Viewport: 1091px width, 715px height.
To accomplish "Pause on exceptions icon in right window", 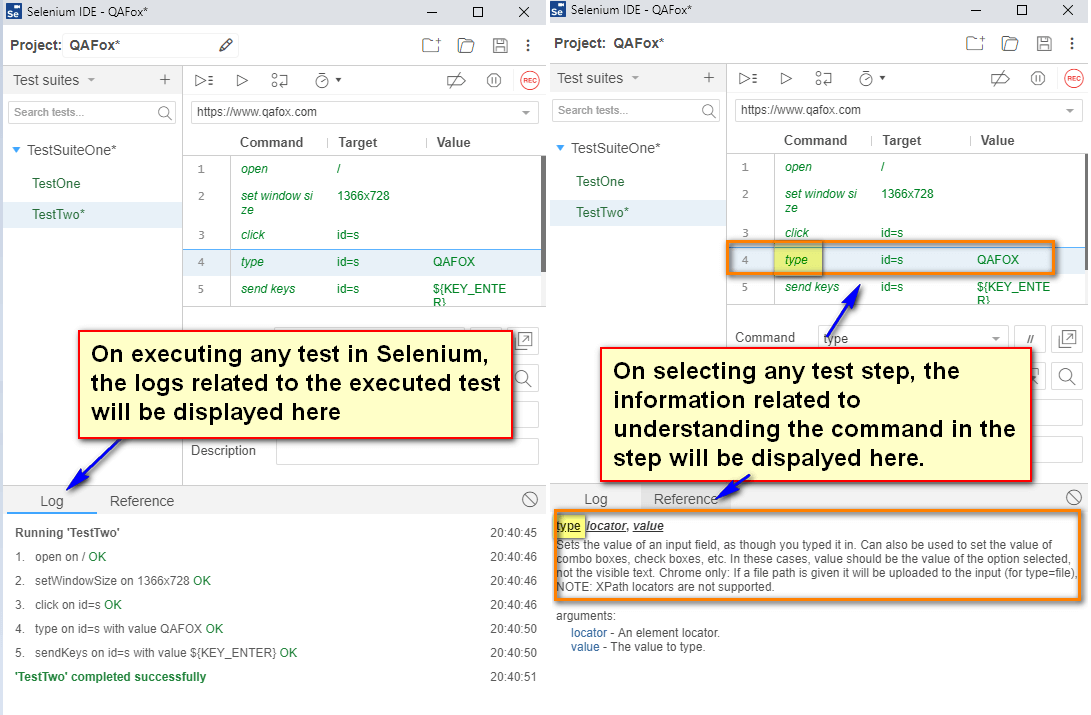I will pos(1038,79).
